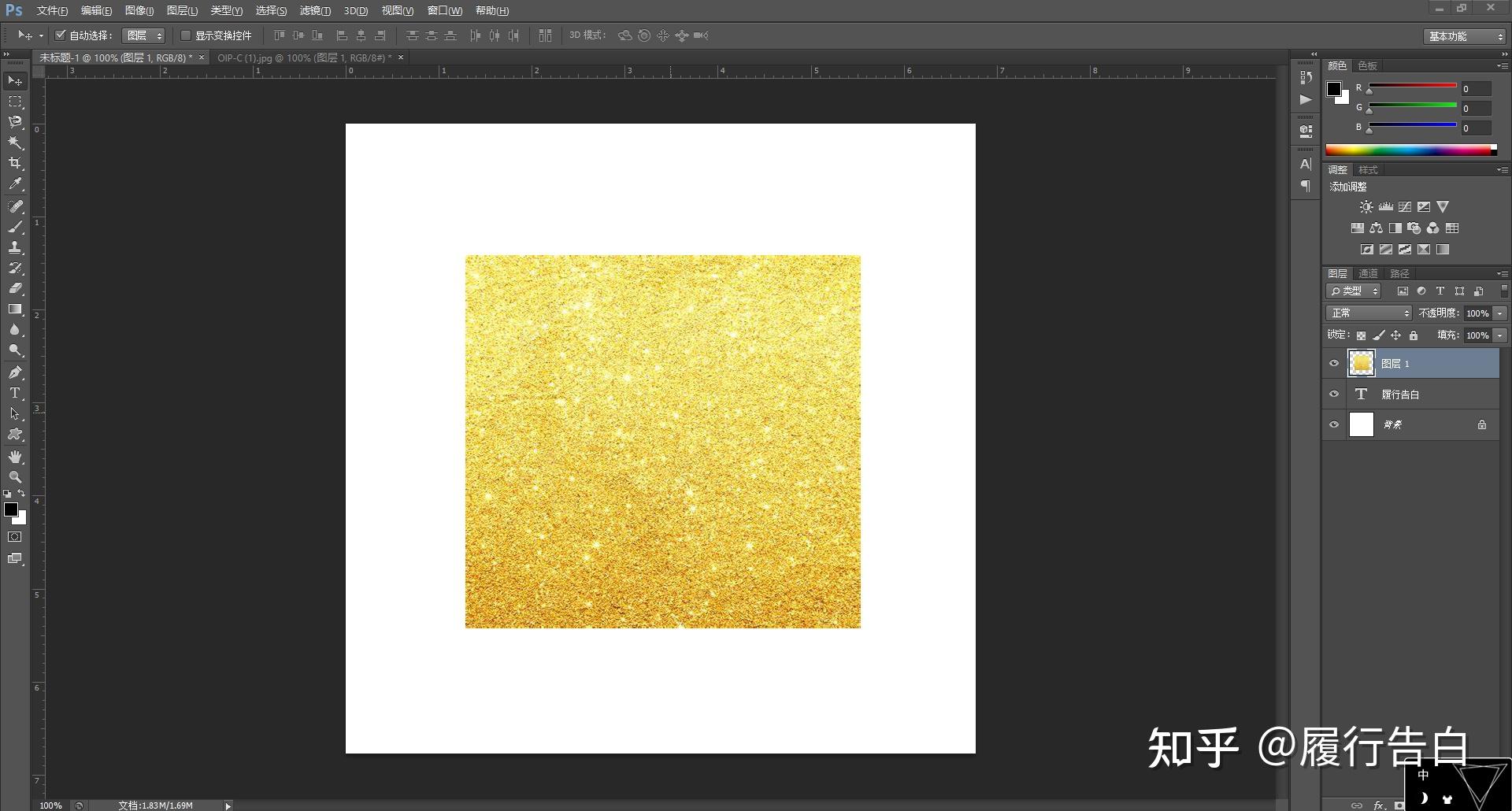Select the Gradient tool
This screenshot has width=1512, height=811.
pyautogui.click(x=15, y=309)
